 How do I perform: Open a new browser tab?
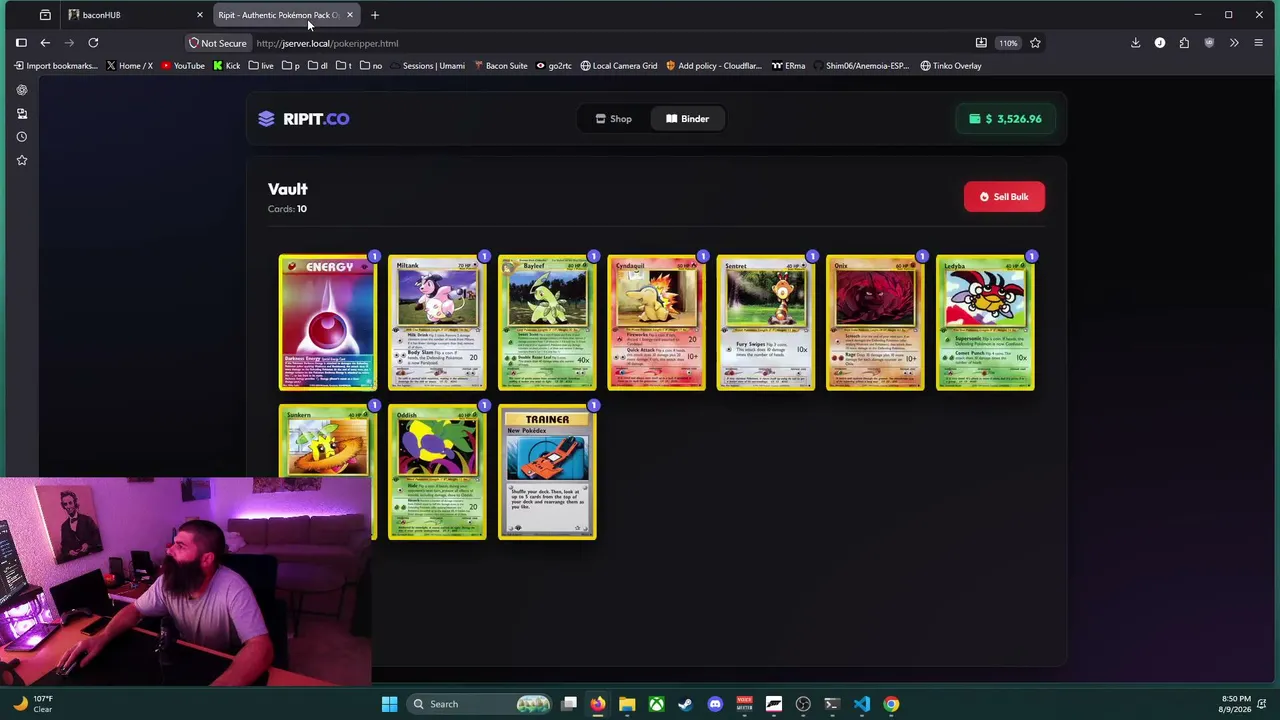click(375, 15)
